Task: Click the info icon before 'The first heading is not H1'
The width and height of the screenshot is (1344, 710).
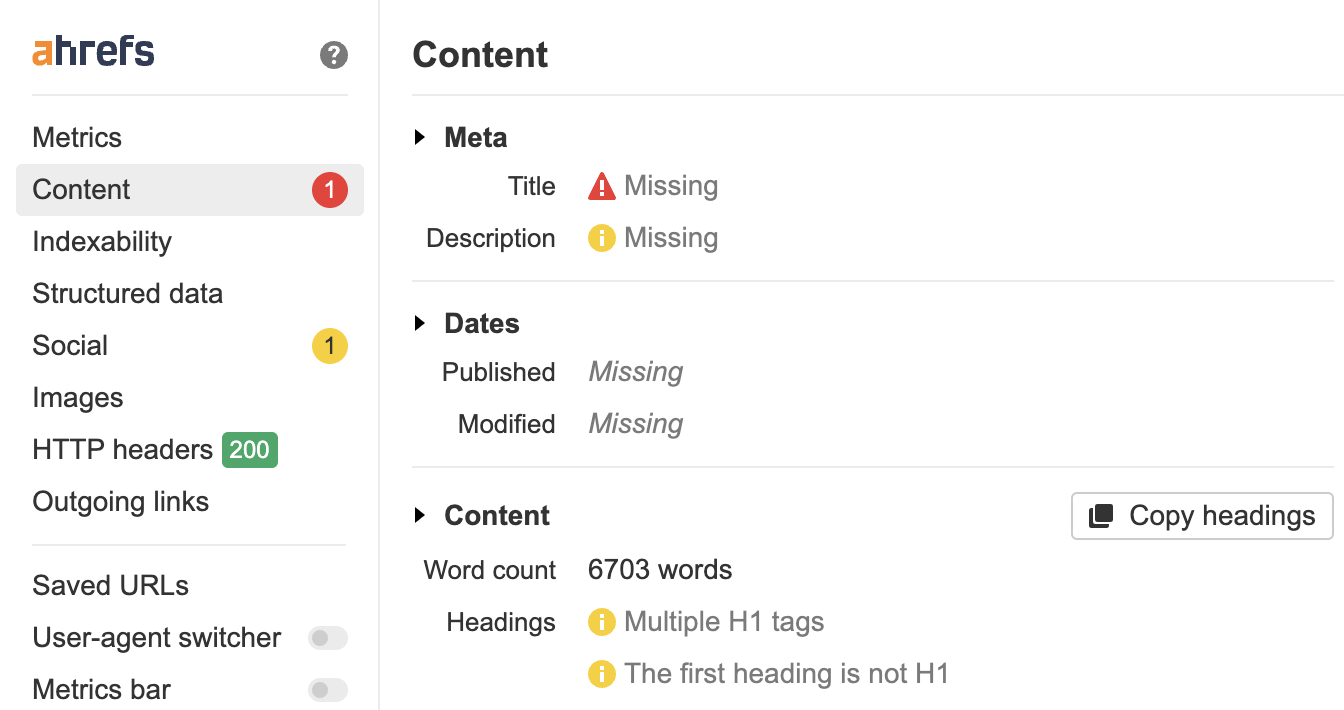Action: 601,673
